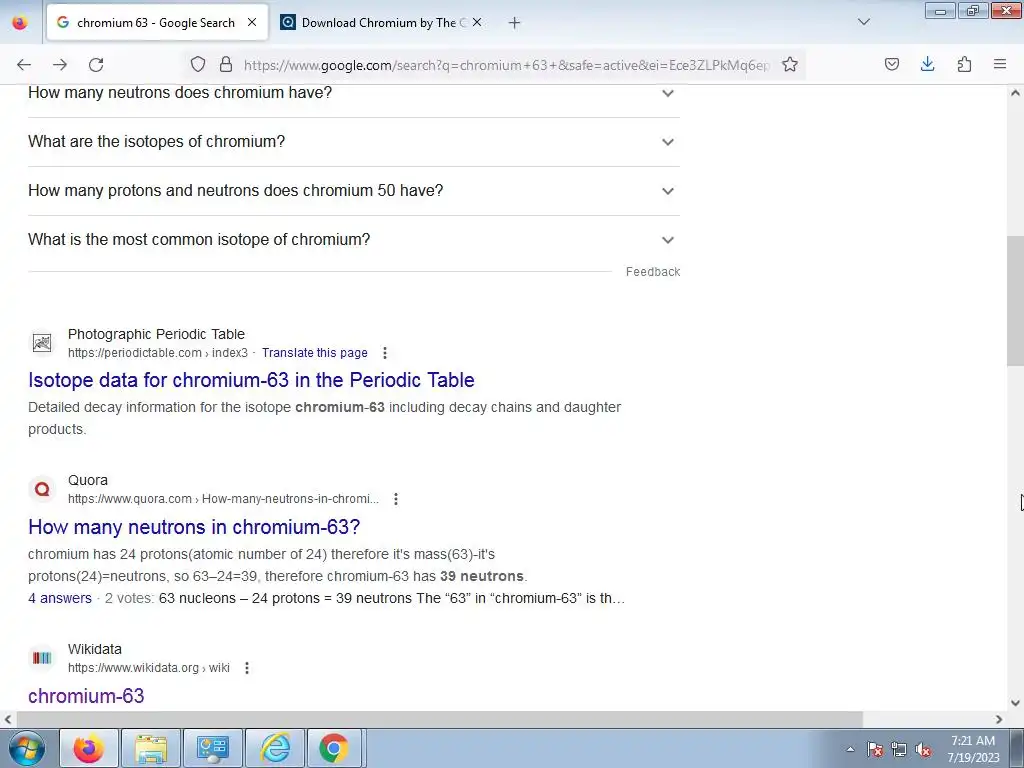Open the Downloads panel
The height and width of the screenshot is (768, 1024).
coord(927,64)
